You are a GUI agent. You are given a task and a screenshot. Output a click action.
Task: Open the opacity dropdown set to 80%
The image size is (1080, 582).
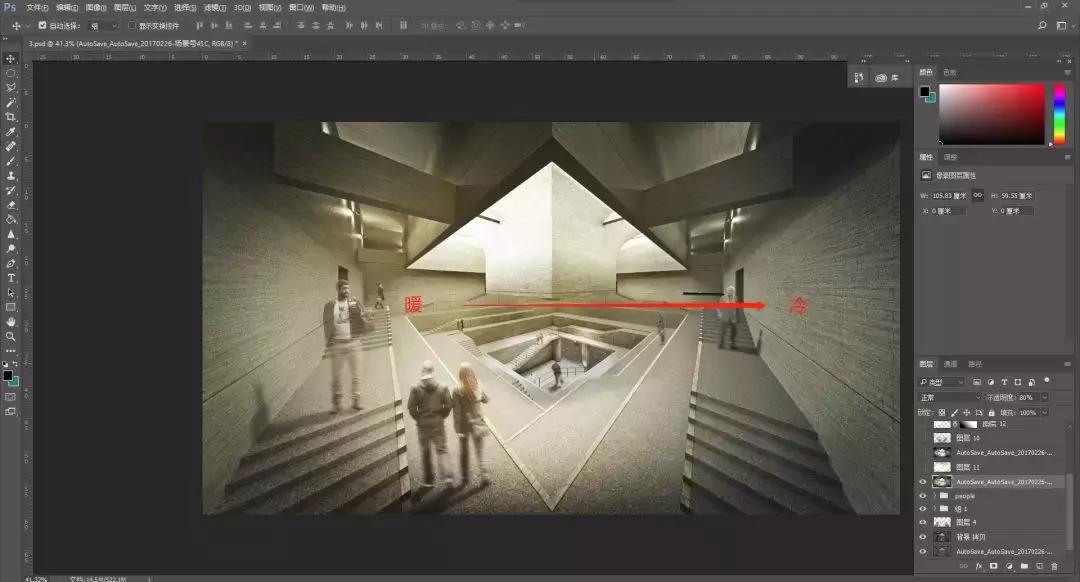pos(1044,396)
